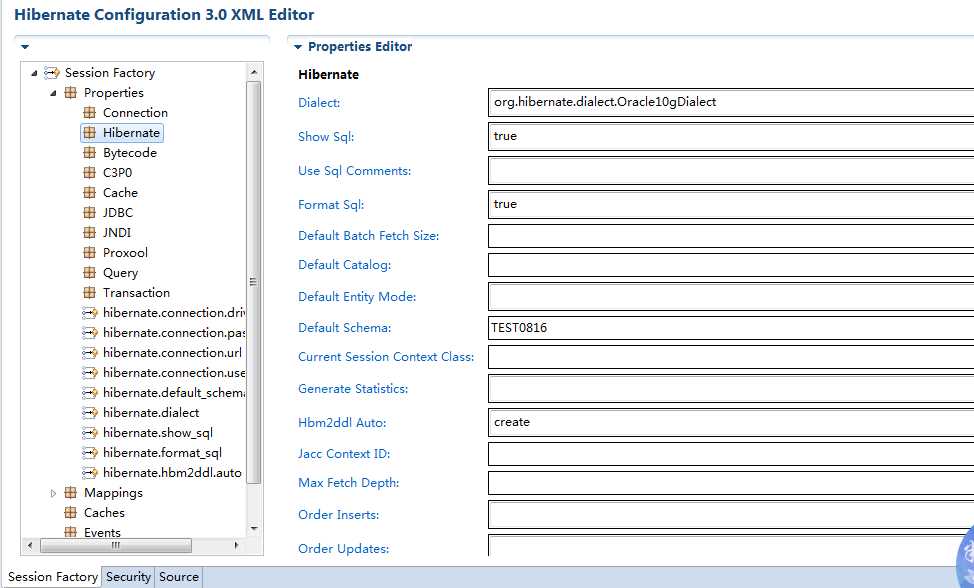Click the JDBC grid icon
This screenshot has width=974, height=588.
pos(89,212)
